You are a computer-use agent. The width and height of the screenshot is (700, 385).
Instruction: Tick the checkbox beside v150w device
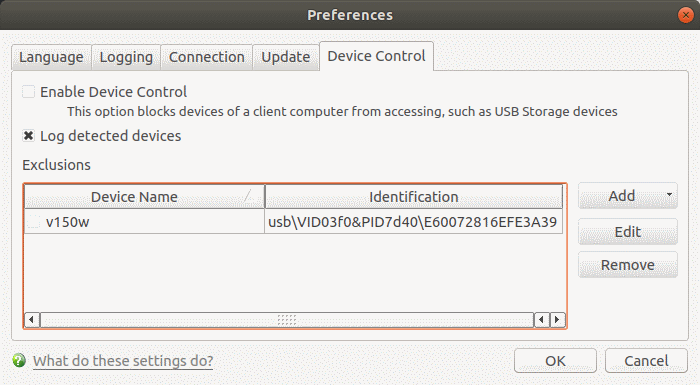[34, 222]
